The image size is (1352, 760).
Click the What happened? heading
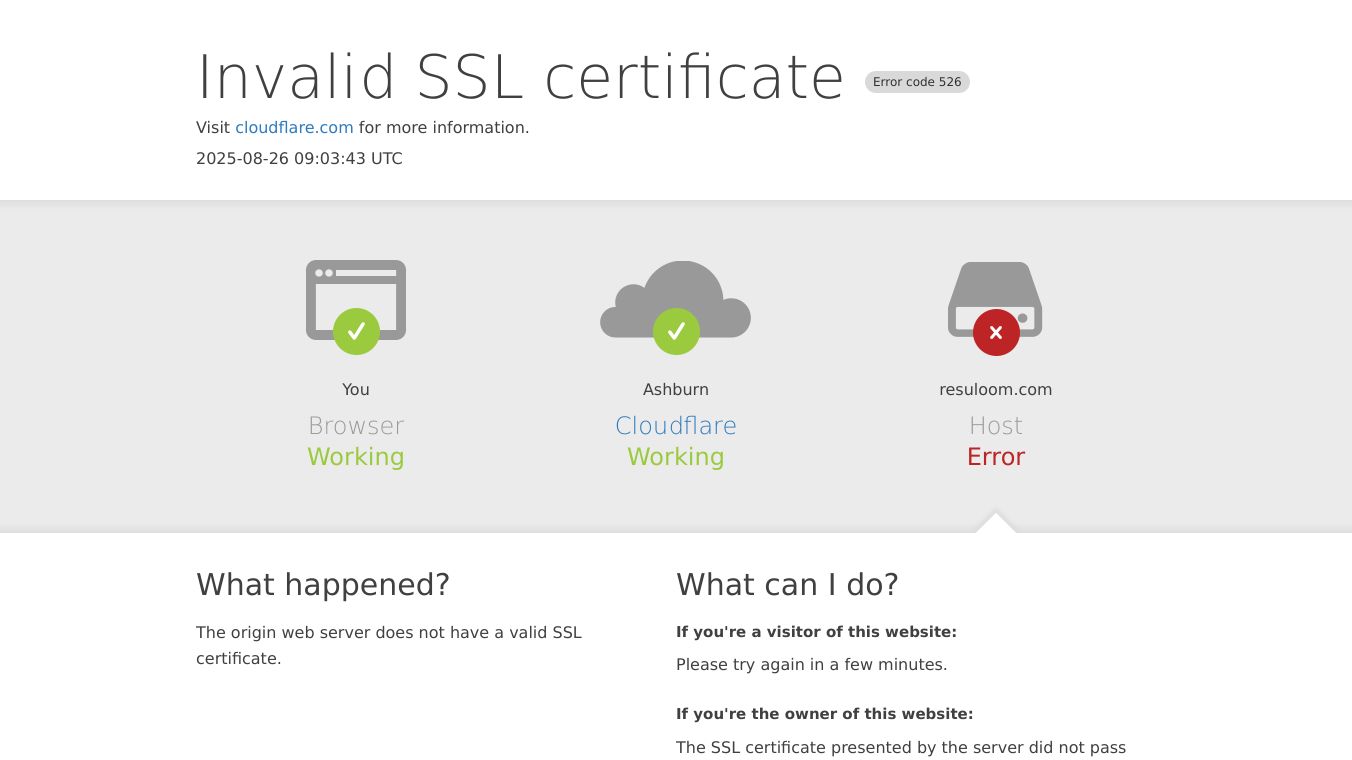[323, 585]
